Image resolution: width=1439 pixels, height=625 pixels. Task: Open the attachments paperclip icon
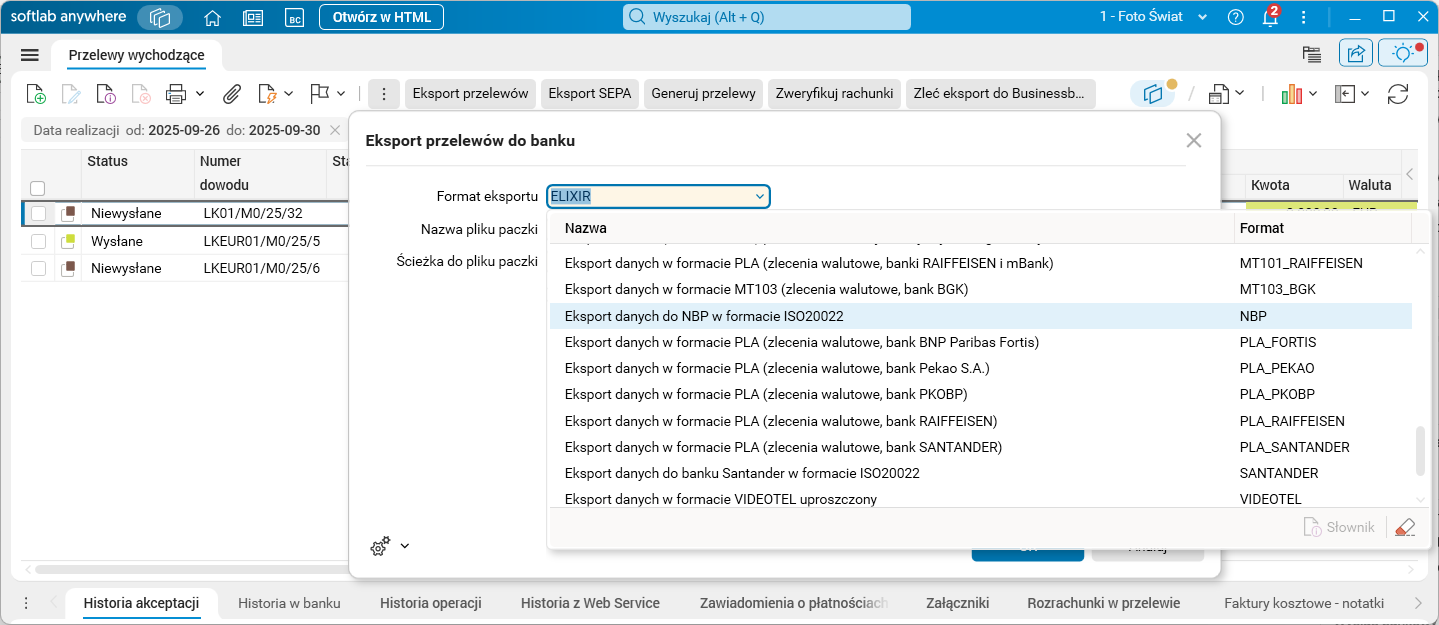coord(232,94)
